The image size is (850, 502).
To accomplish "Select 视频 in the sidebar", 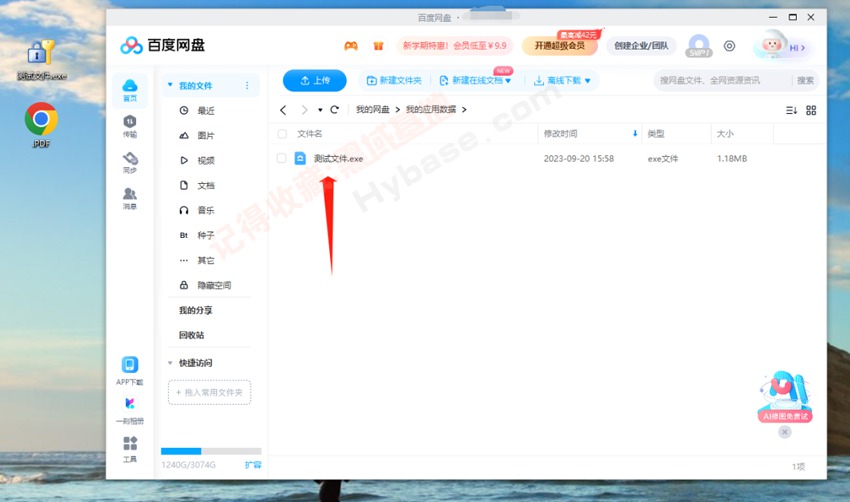I will tap(206, 160).
